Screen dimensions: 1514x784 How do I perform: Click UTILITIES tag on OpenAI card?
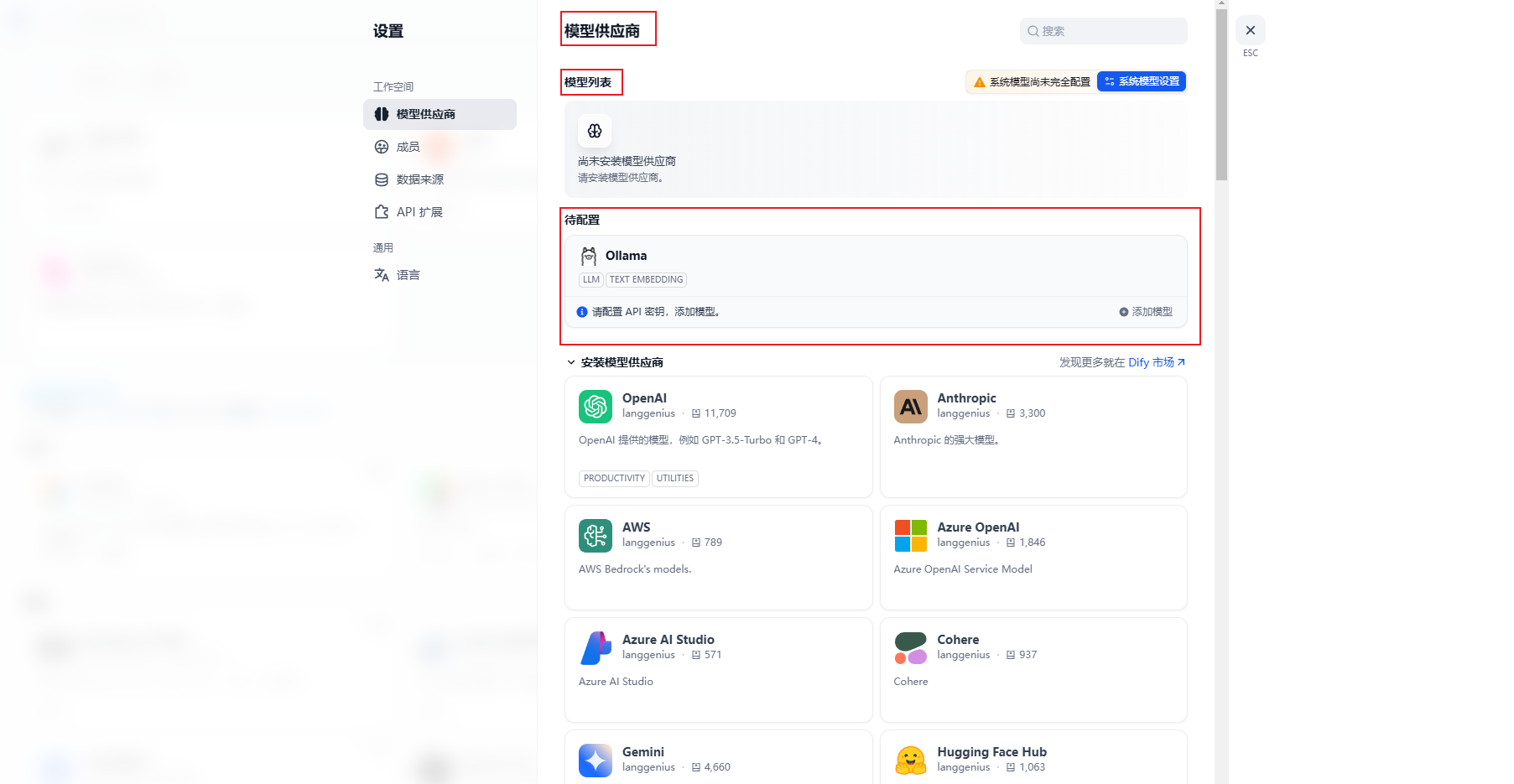(675, 479)
